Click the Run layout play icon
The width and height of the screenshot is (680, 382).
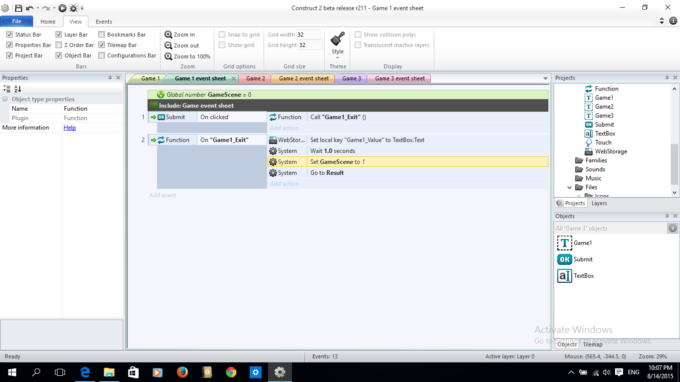[62, 8]
